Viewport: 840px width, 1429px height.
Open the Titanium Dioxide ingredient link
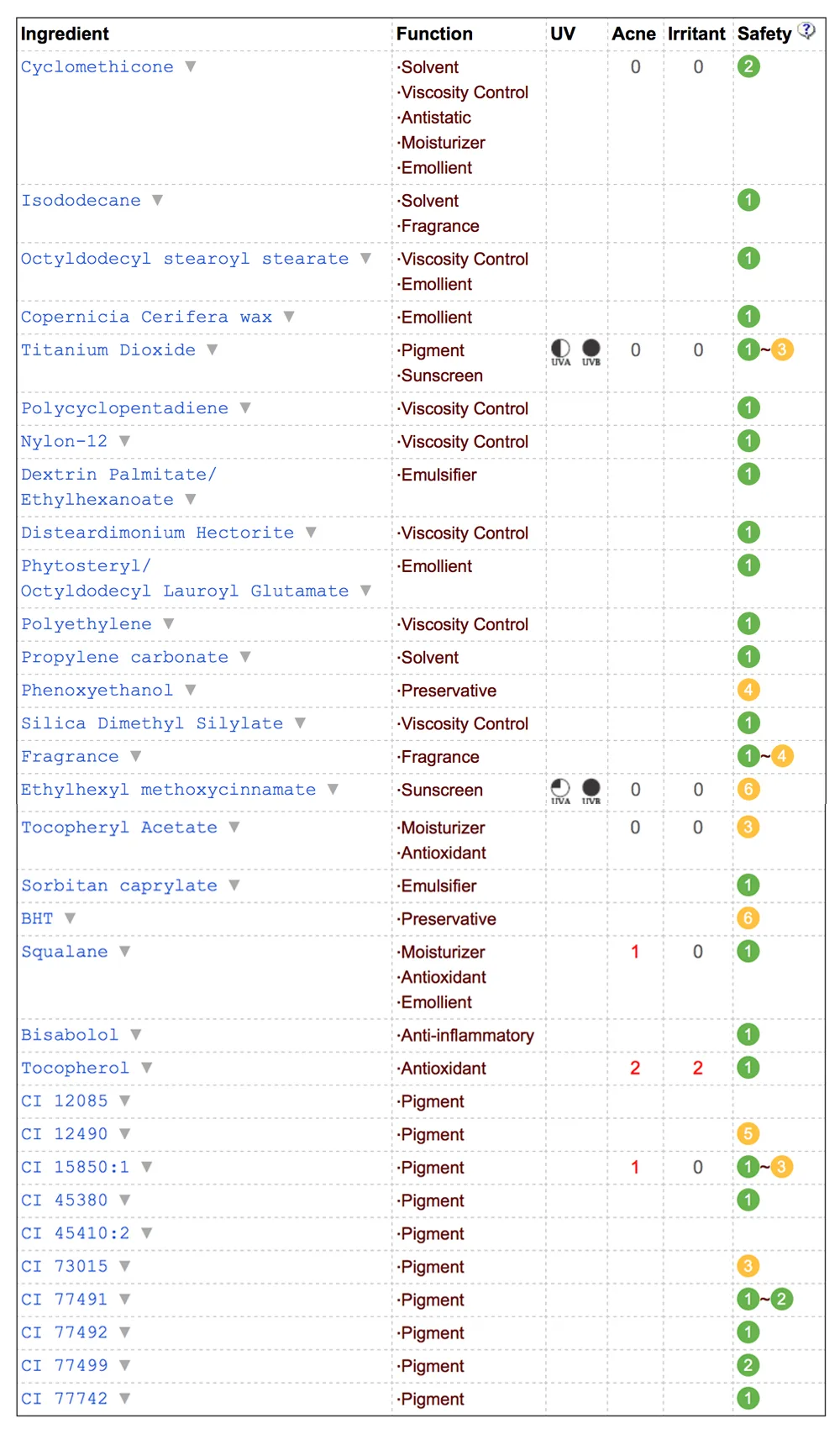pyautogui.click(x=108, y=350)
